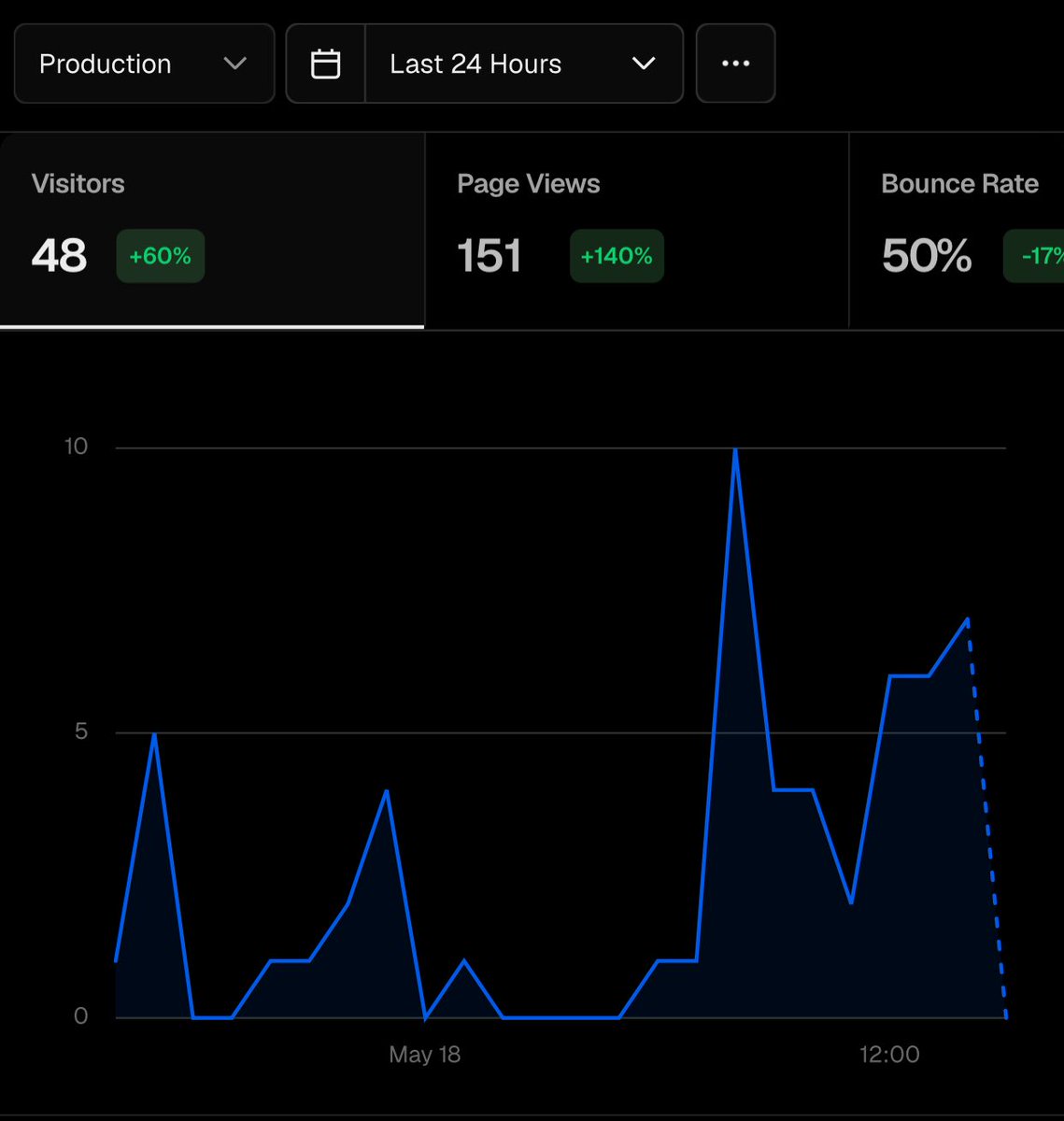Click the 151 page views count
1064x1121 pixels.
coord(489,256)
